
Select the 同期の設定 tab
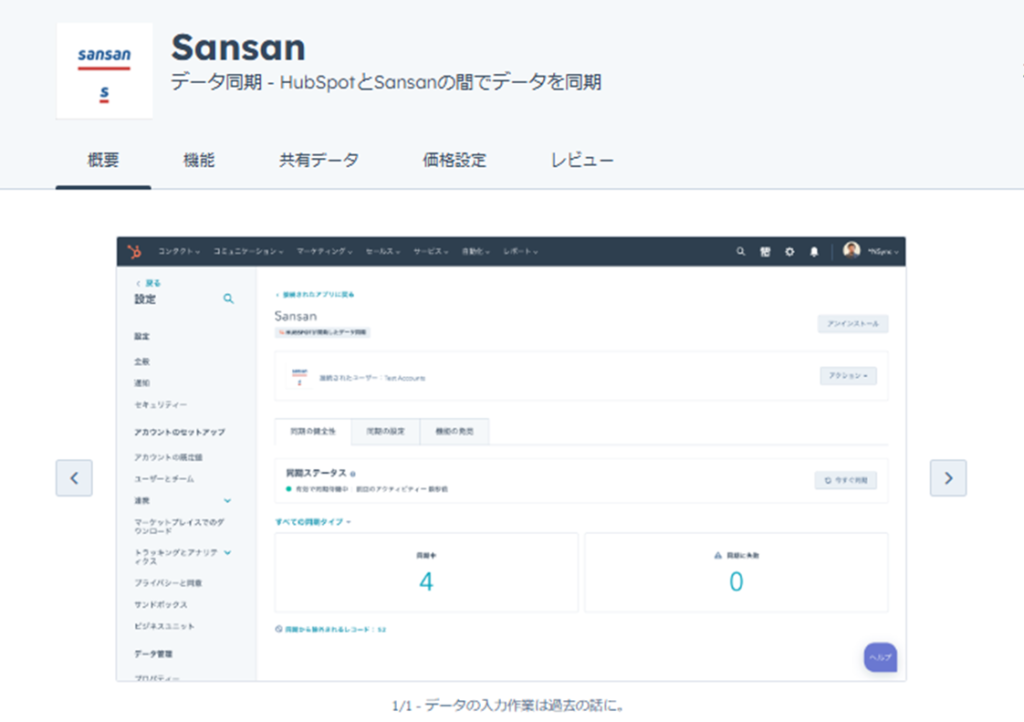click(x=385, y=431)
